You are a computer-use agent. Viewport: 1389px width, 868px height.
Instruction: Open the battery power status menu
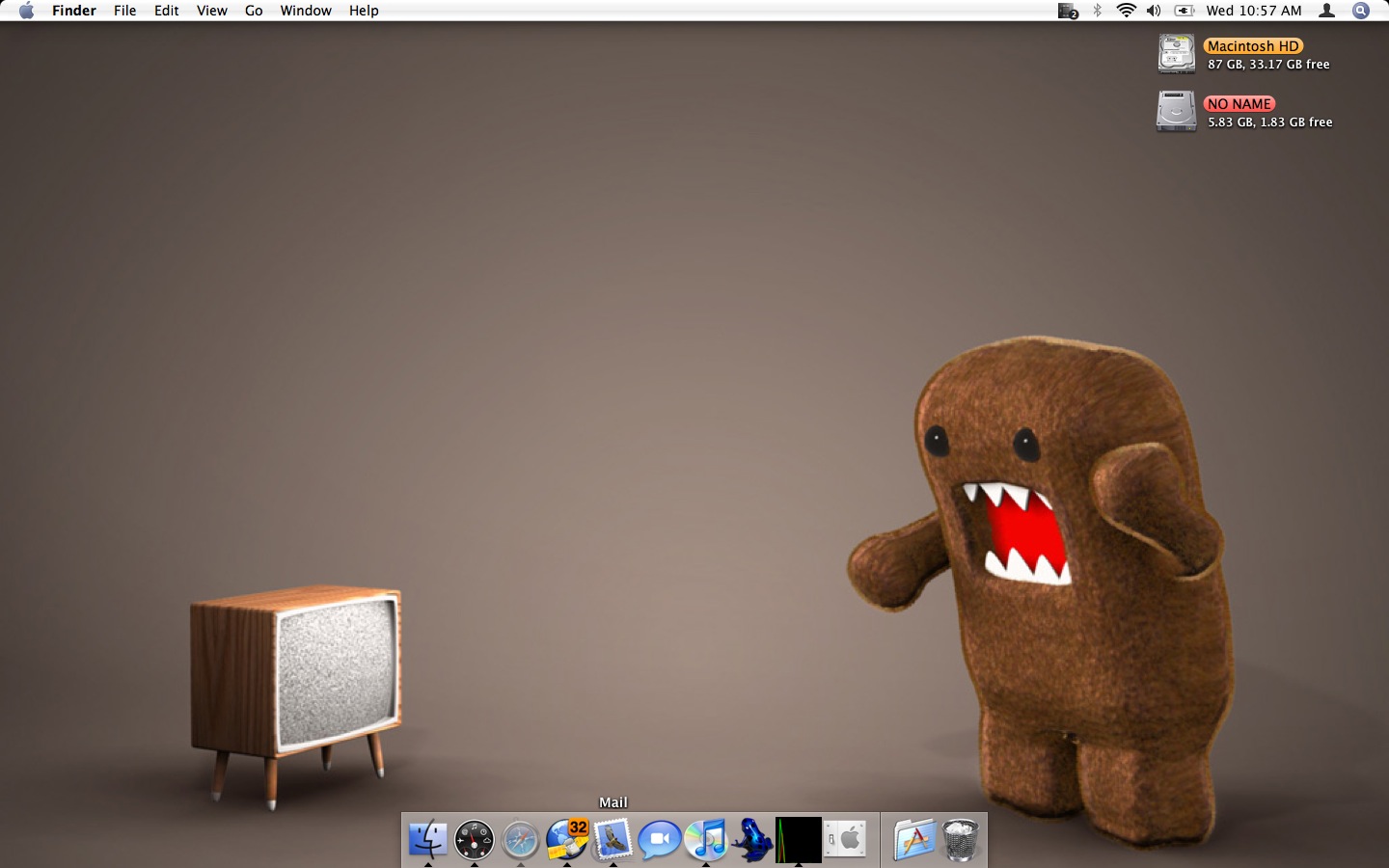coord(1184,11)
